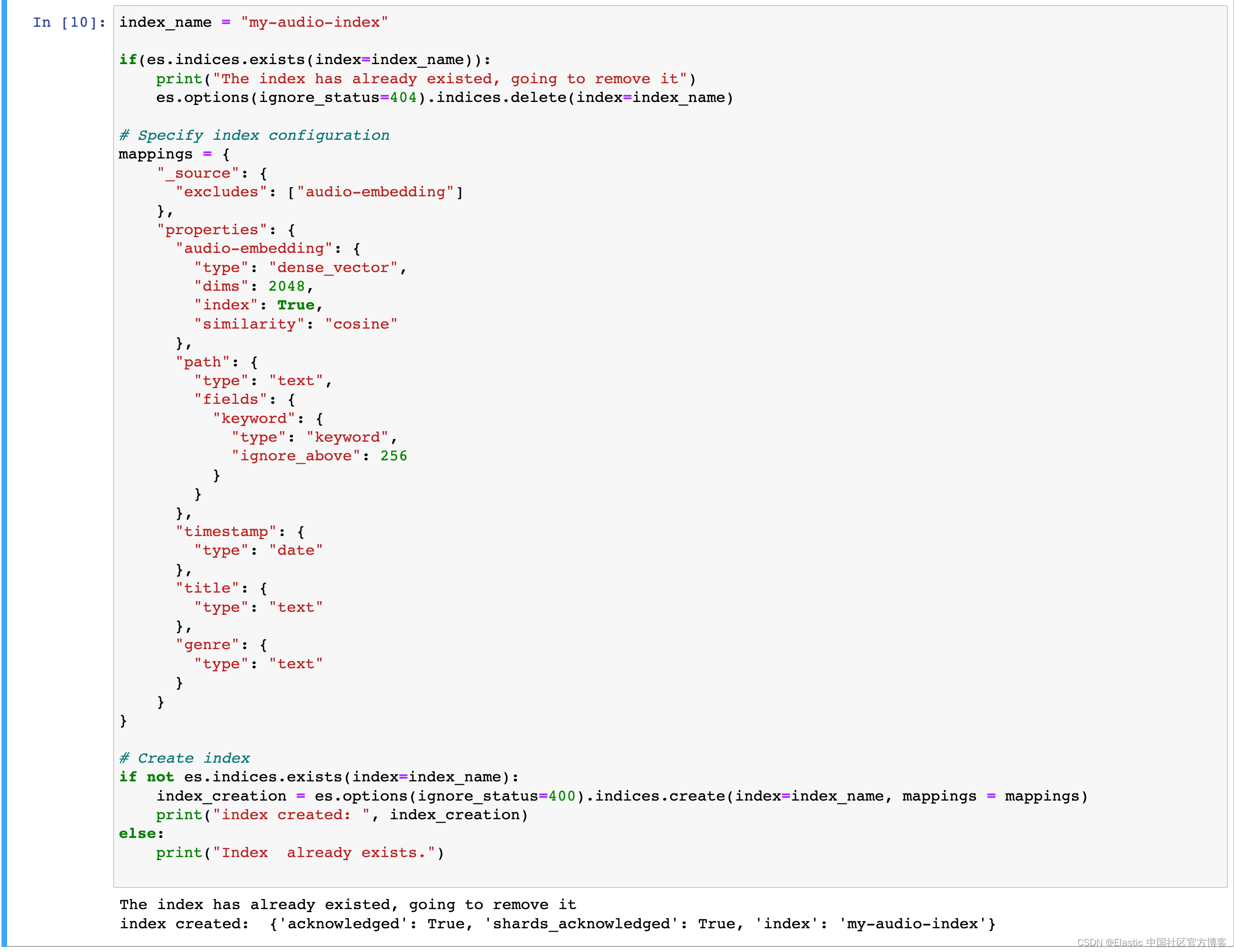Click the True value for "index"
The height and width of the screenshot is (952, 1234).
pyautogui.click(x=295, y=305)
